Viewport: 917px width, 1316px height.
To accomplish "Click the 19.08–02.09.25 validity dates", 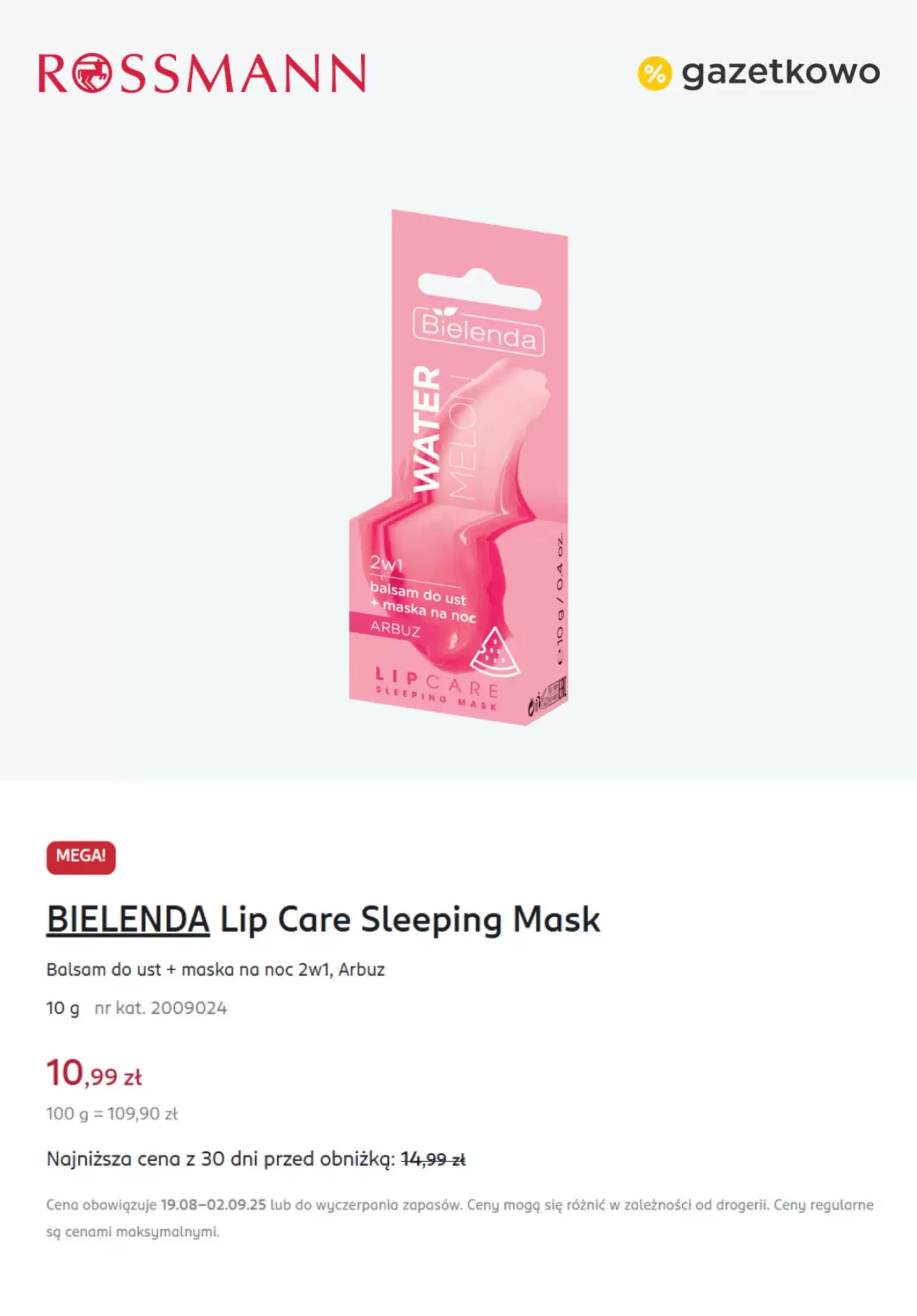I will click(213, 1205).
